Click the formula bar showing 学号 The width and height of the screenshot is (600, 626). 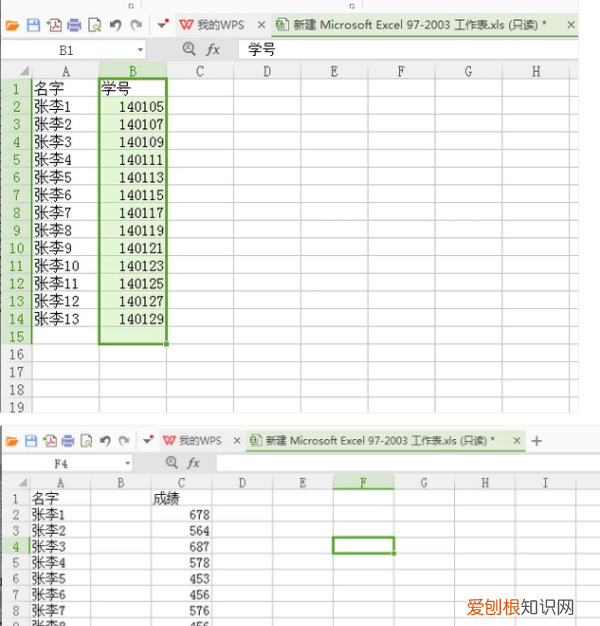408,50
